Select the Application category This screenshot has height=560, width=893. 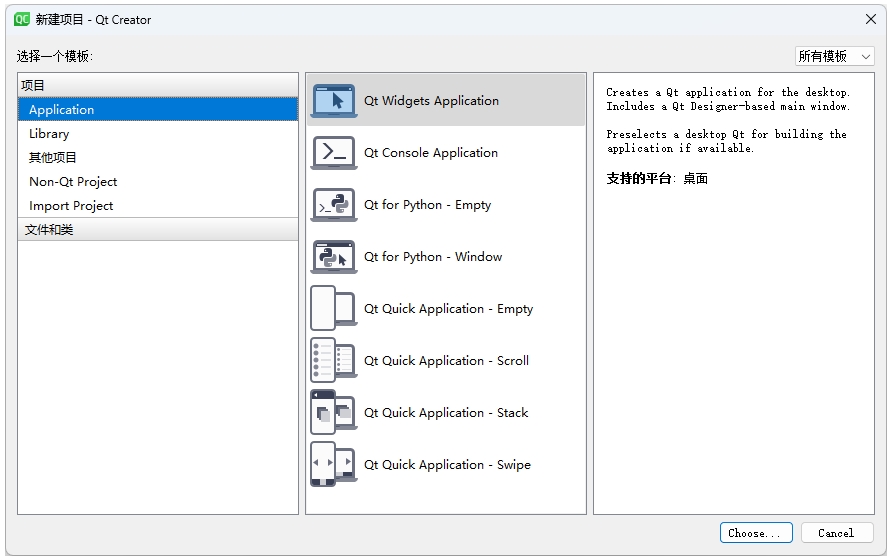coord(158,109)
